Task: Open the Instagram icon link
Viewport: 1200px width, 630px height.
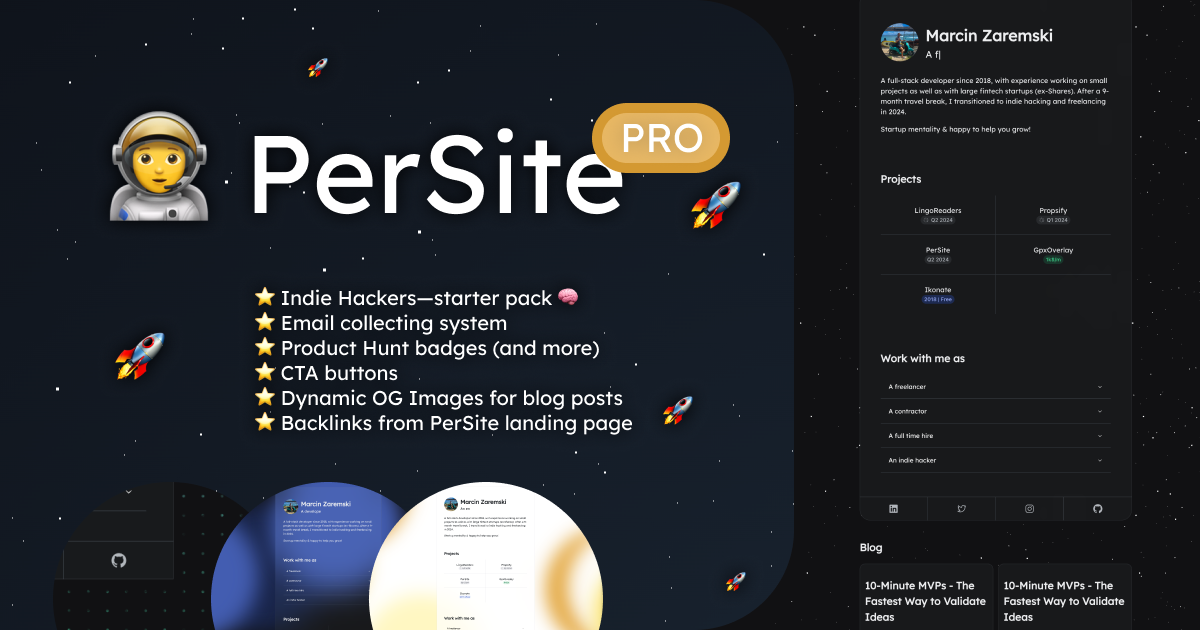Action: click(x=1029, y=509)
